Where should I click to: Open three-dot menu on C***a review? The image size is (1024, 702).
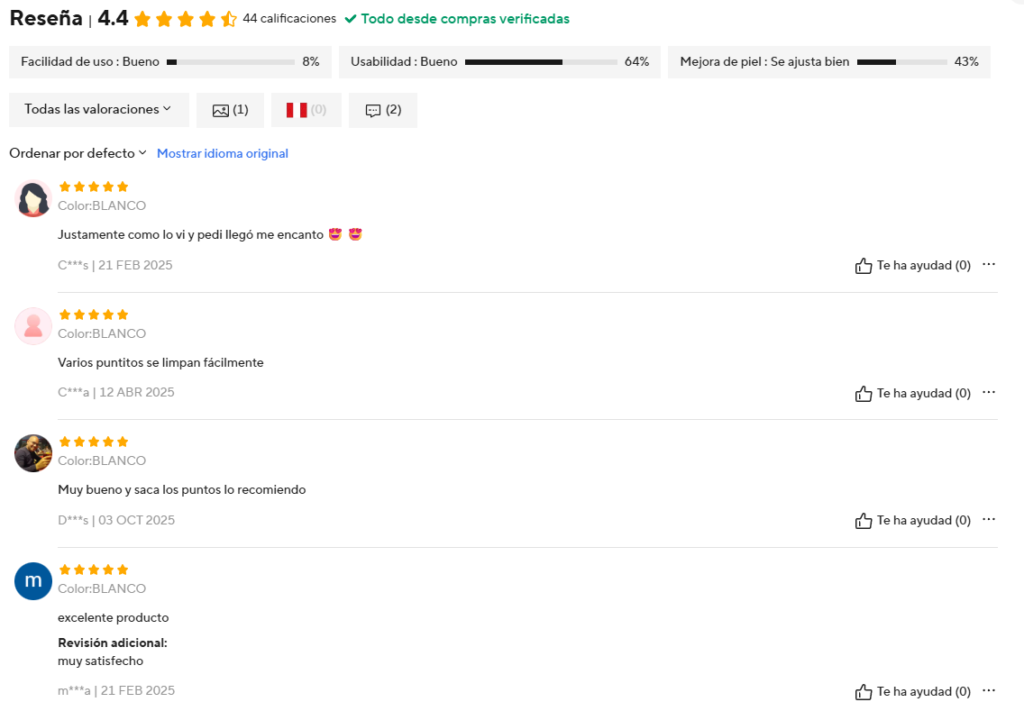tap(989, 393)
